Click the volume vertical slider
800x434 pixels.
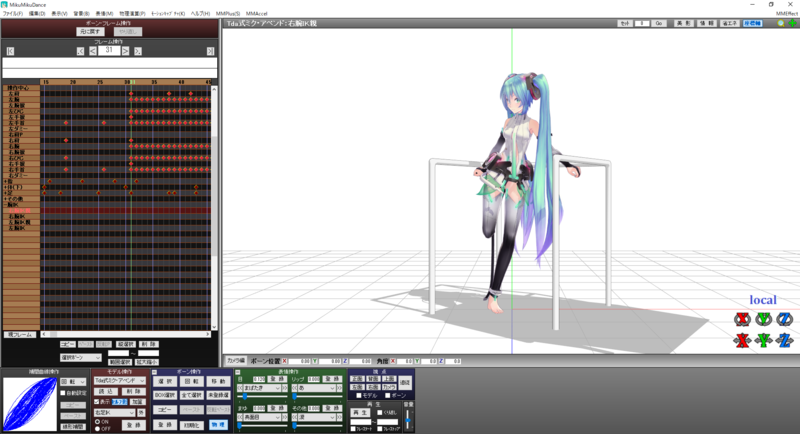pos(408,420)
